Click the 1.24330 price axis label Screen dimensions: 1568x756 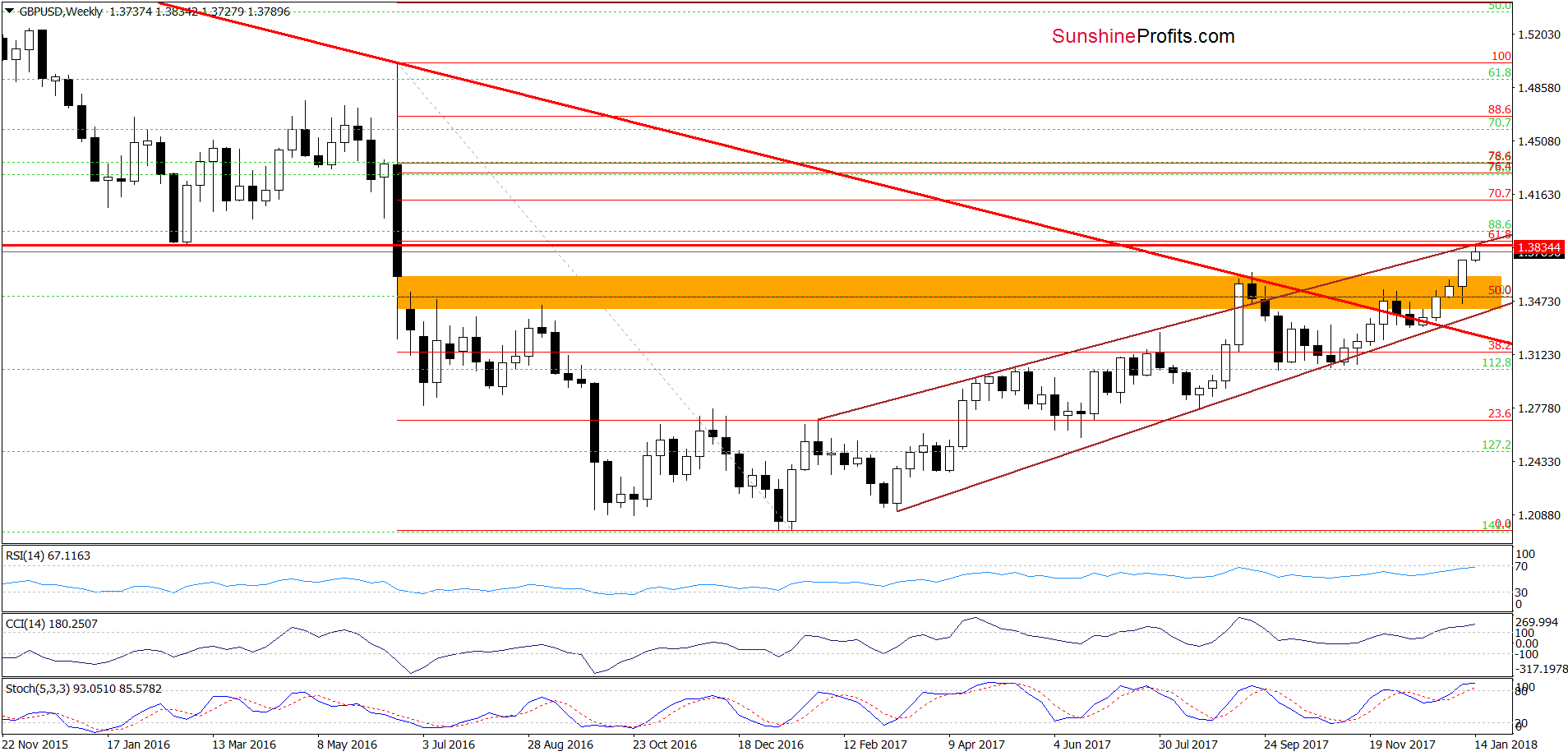1538,462
